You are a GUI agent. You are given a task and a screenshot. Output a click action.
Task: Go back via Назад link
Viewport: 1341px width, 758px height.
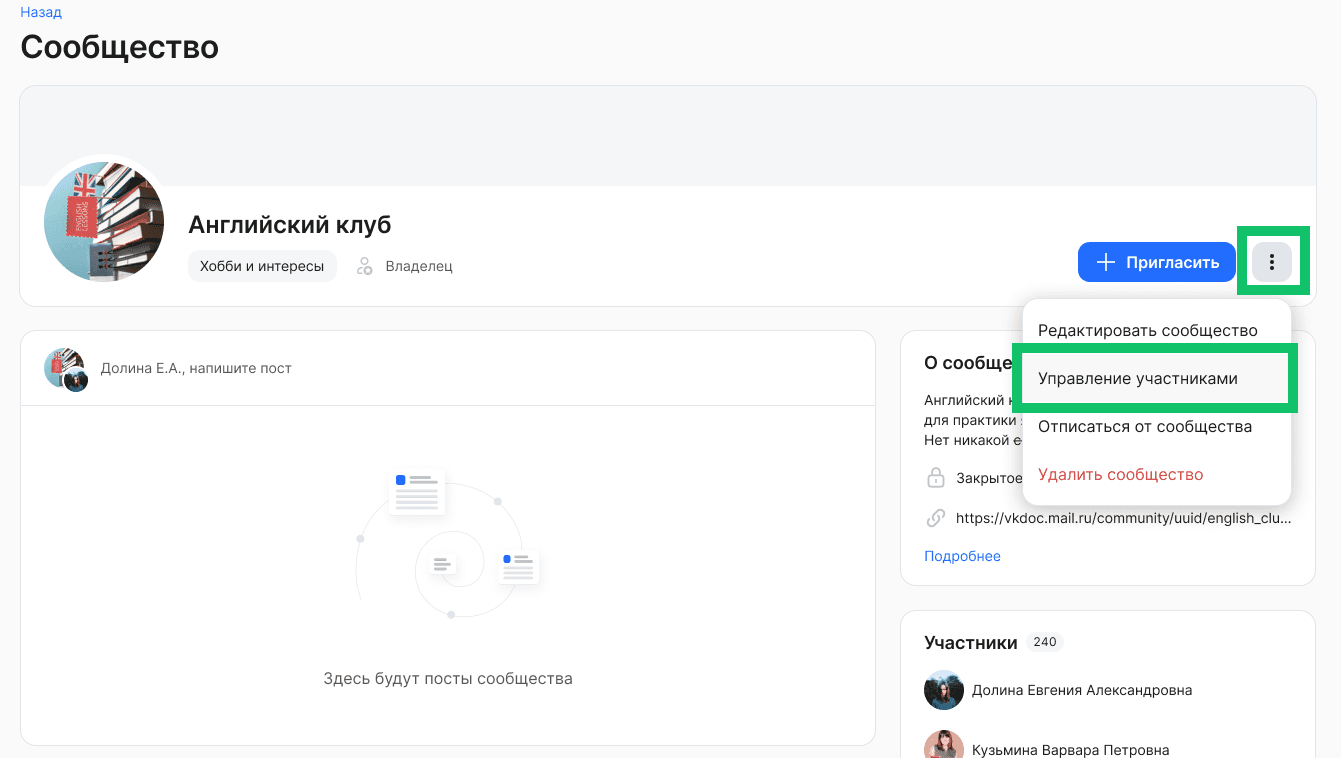pos(41,13)
